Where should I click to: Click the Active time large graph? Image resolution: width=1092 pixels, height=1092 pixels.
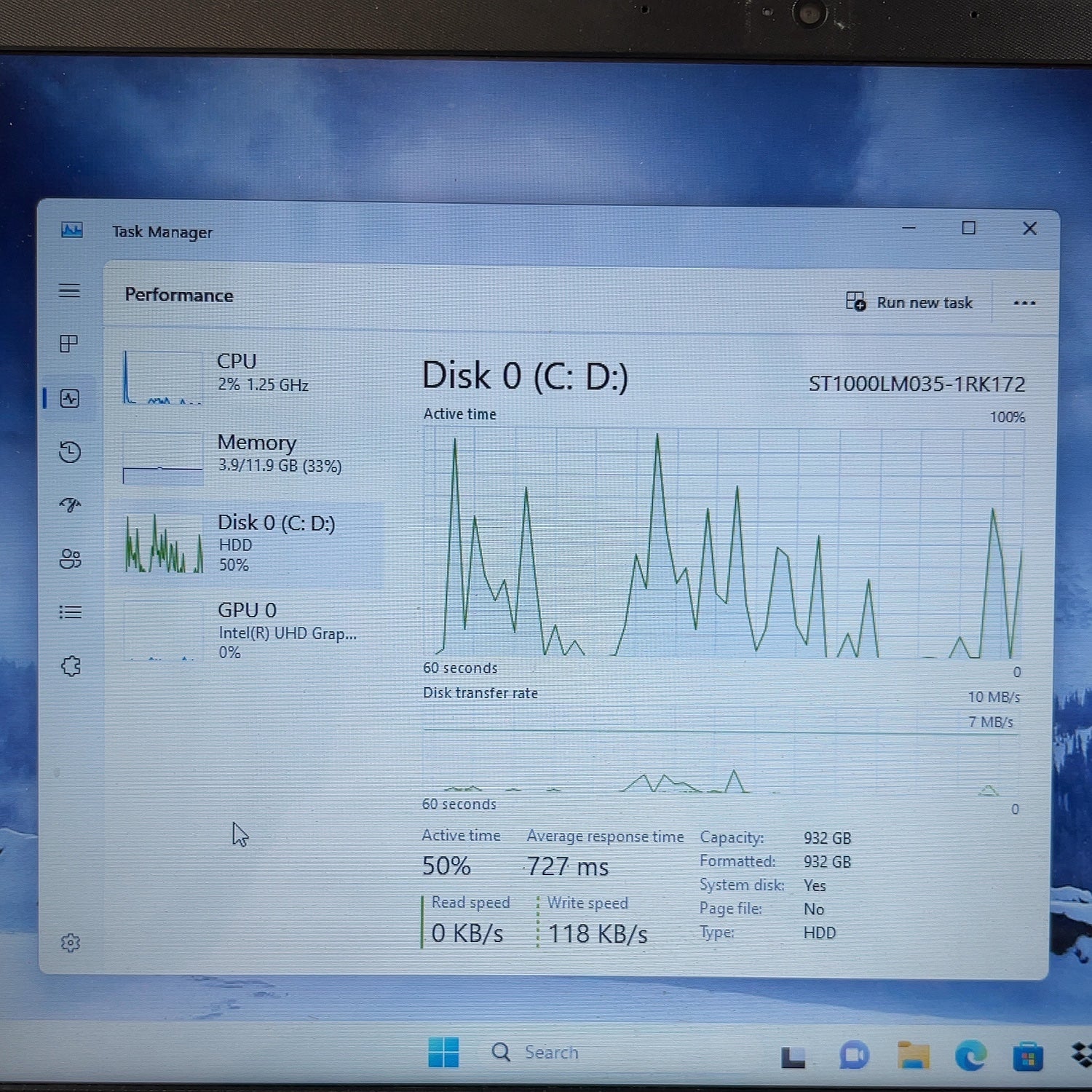723,543
